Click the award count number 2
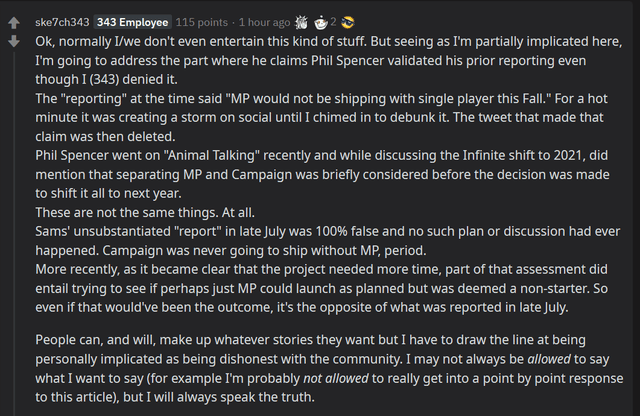 pos(333,22)
